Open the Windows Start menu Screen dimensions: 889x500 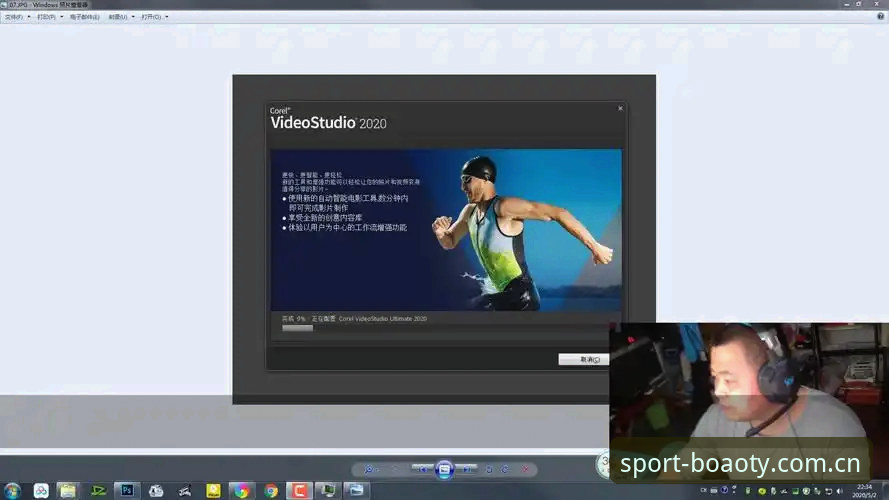[12, 491]
